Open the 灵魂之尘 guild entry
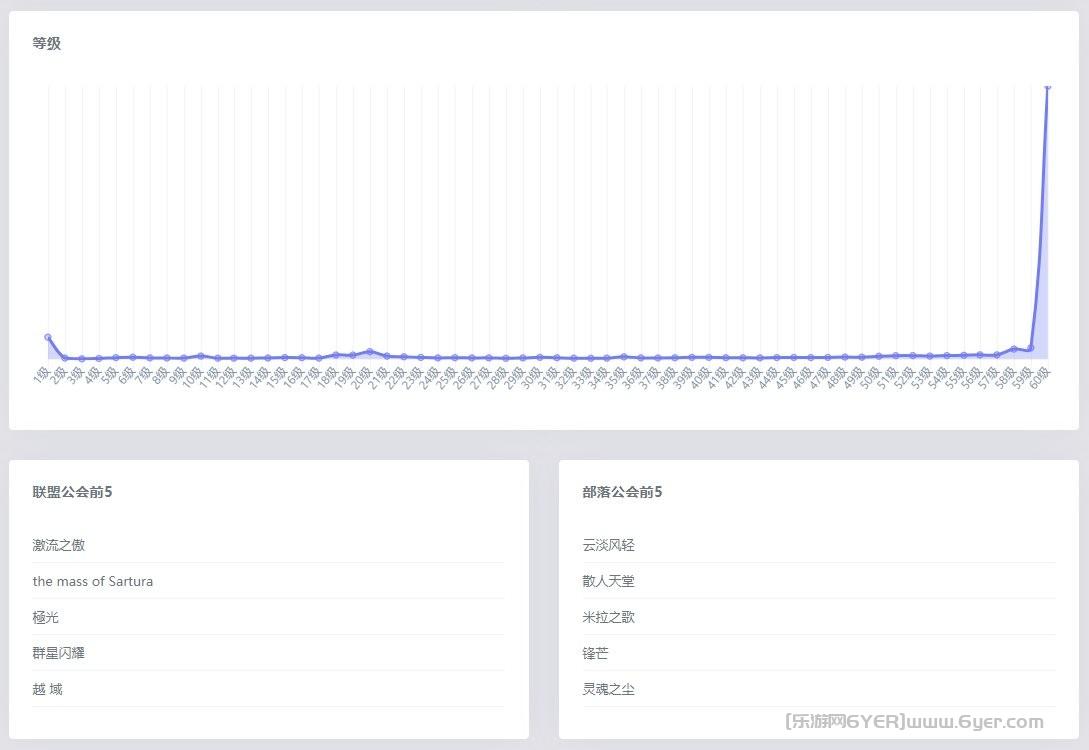 611,688
